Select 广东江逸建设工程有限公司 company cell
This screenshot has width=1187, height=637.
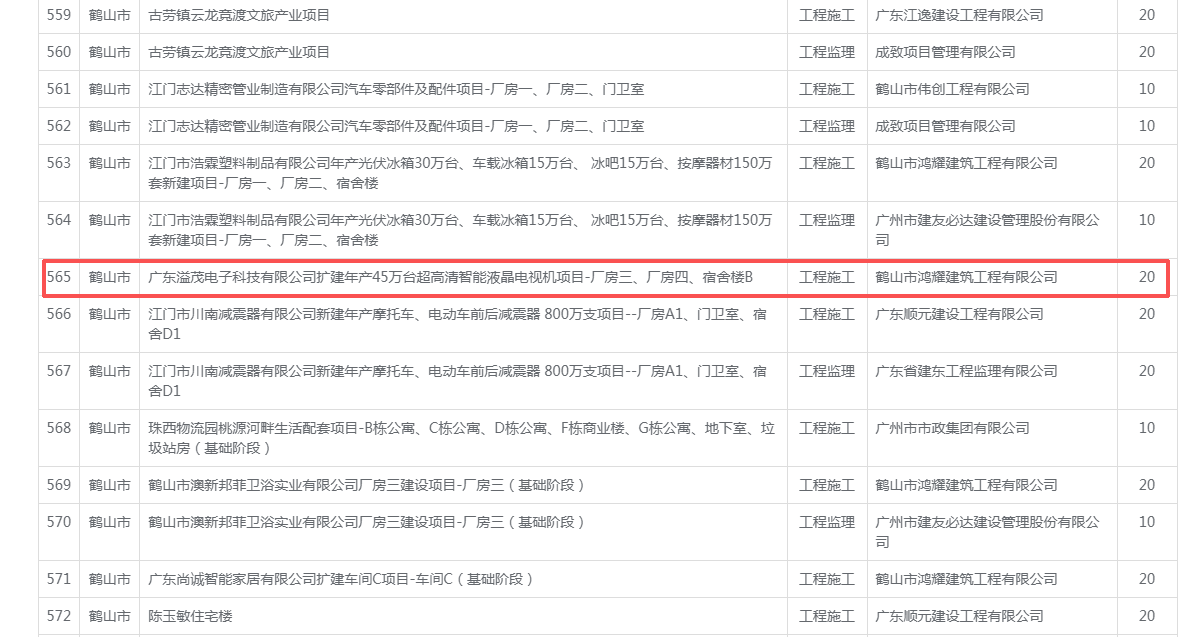pyautogui.click(x=959, y=15)
